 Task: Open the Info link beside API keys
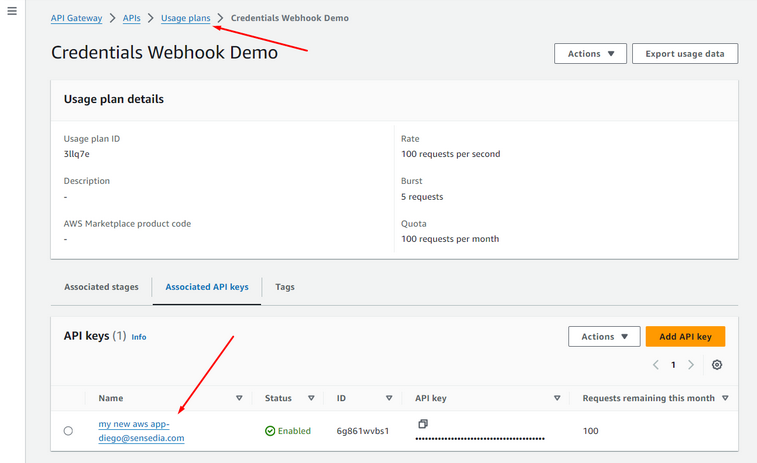[139, 338]
